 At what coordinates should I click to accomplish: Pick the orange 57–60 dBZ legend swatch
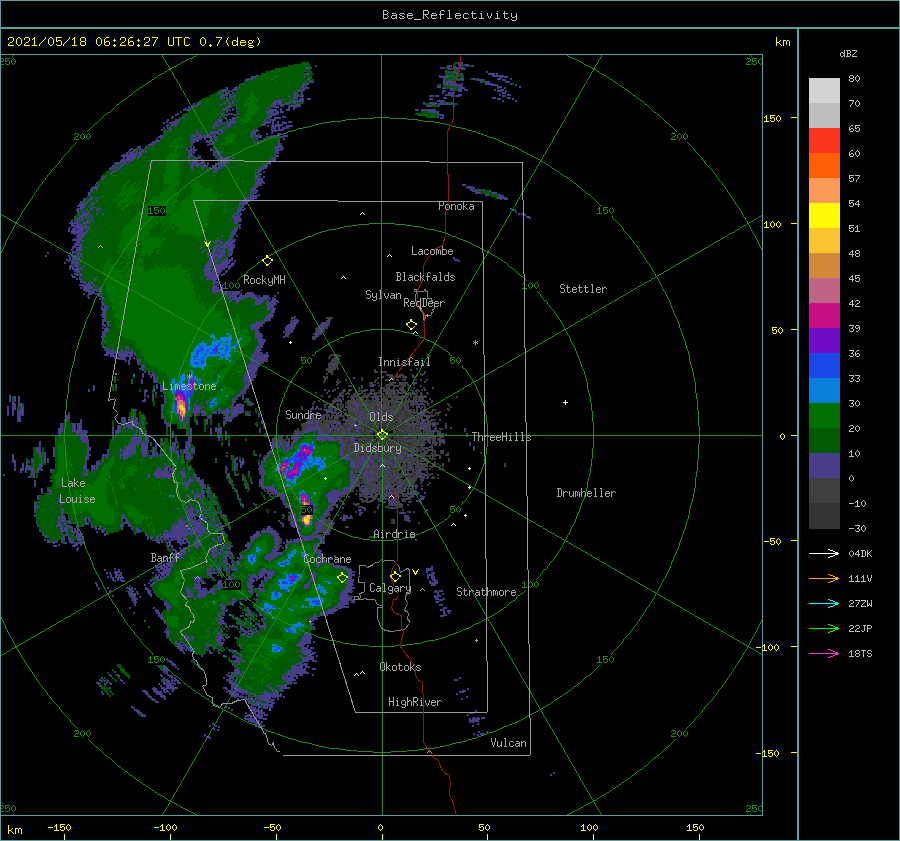824,166
